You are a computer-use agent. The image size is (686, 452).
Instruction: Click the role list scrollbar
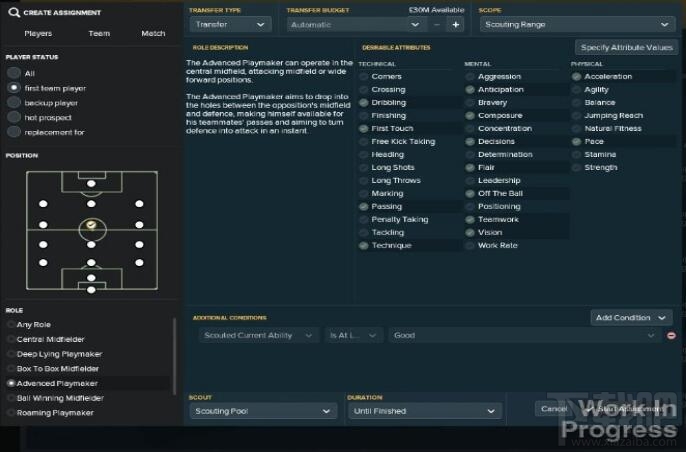tap(175, 357)
